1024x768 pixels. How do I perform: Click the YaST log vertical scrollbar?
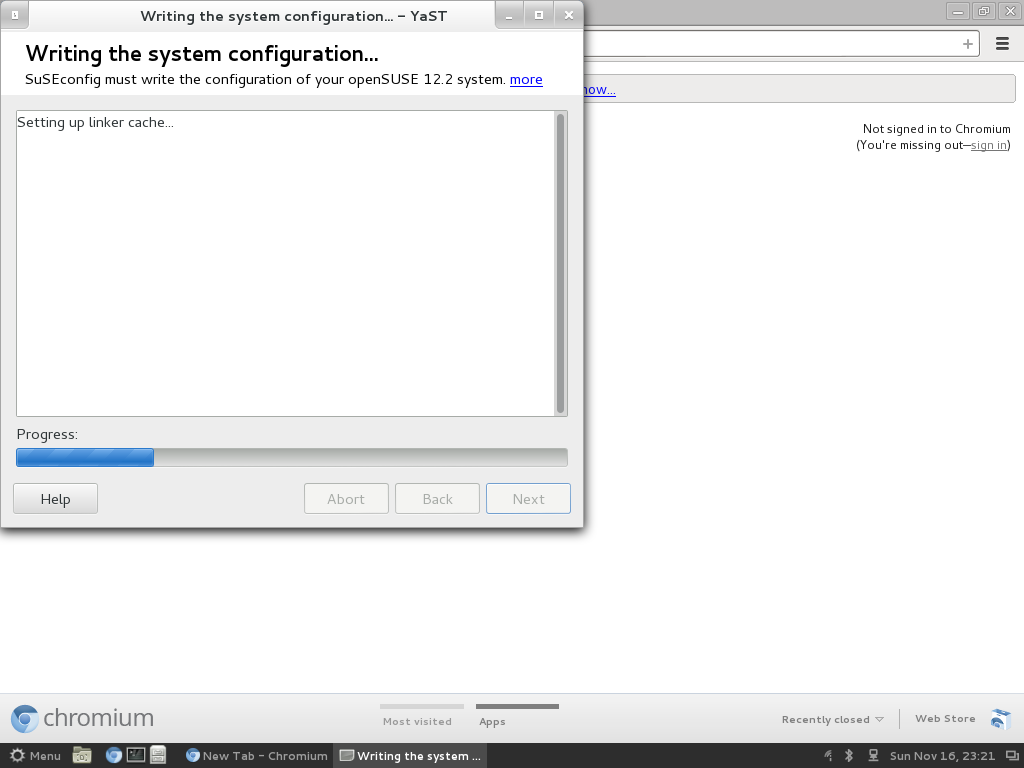(x=560, y=263)
